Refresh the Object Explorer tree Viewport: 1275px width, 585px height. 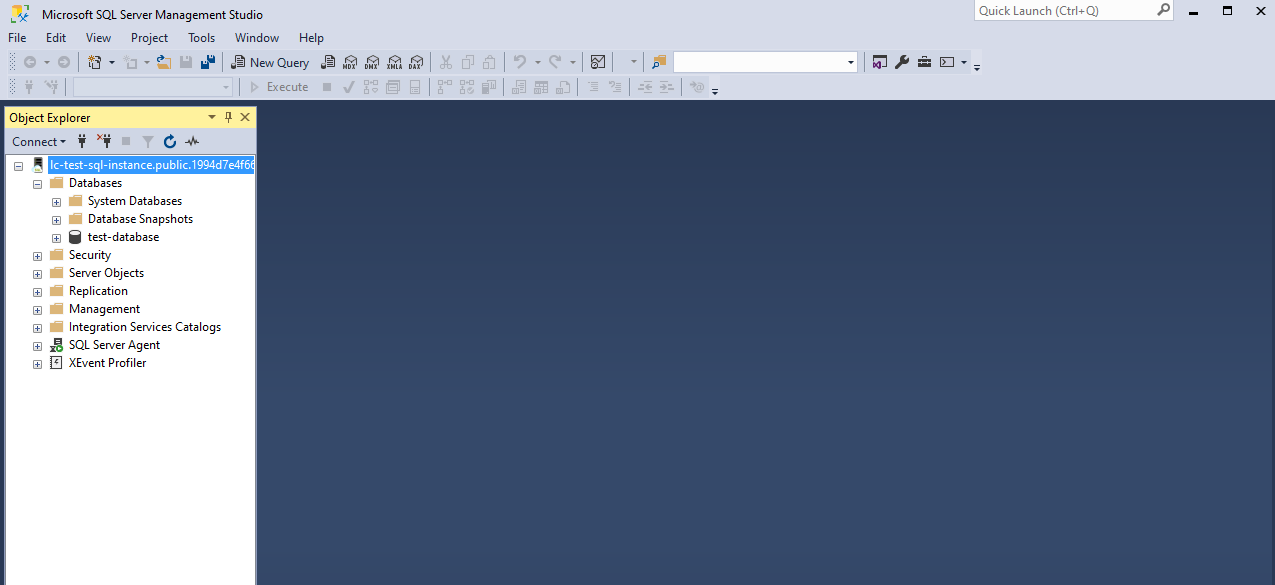point(170,141)
